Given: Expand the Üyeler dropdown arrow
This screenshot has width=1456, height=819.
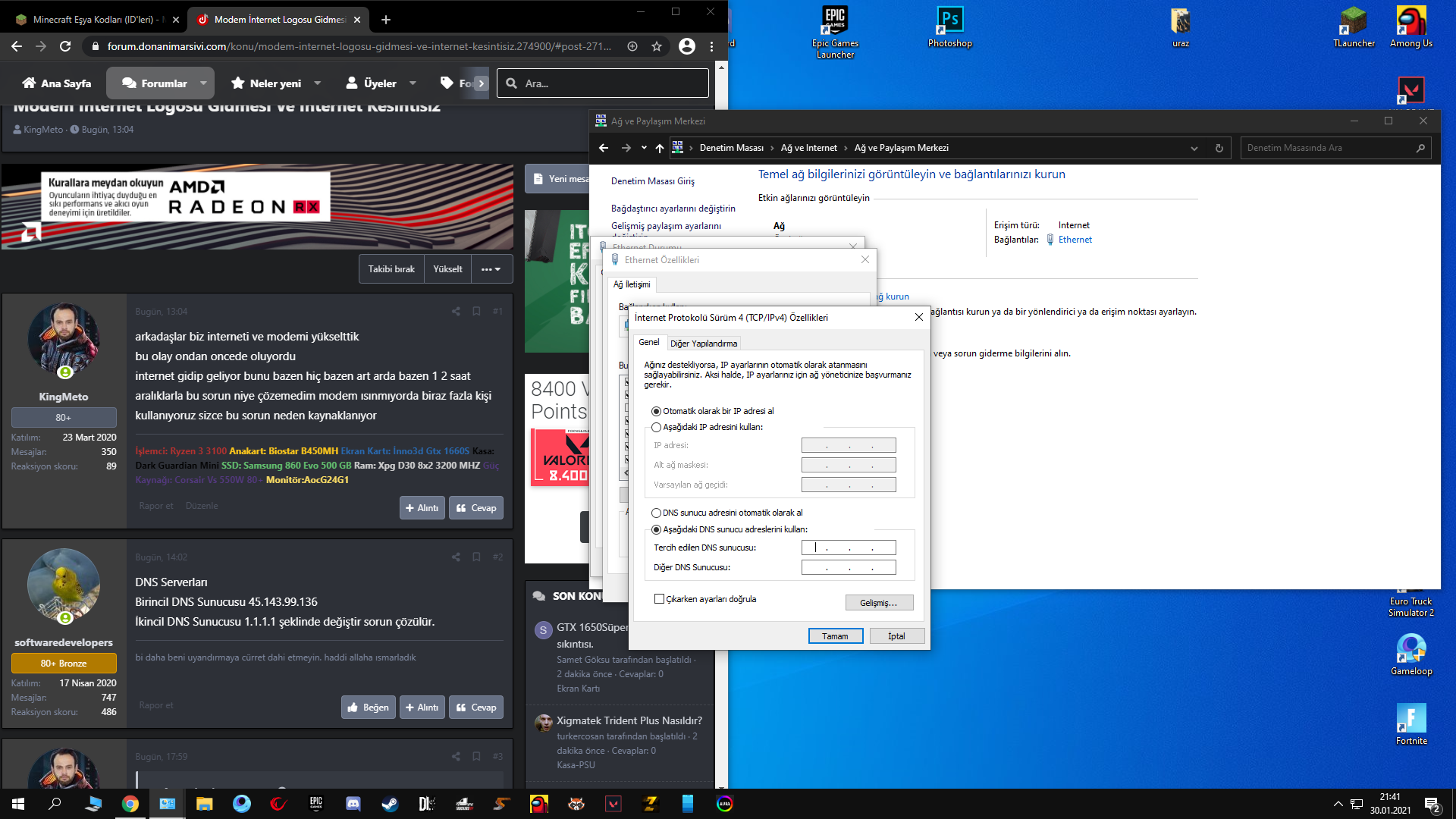Looking at the screenshot, I should point(413,83).
